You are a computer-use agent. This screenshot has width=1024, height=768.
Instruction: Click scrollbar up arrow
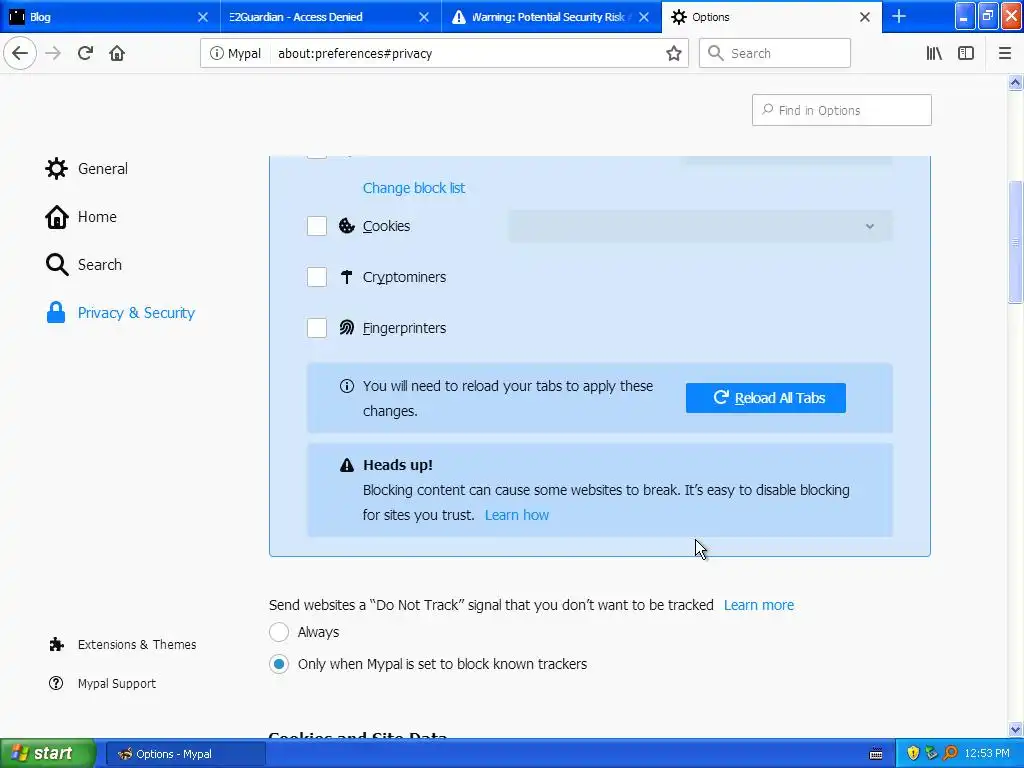(x=1015, y=82)
